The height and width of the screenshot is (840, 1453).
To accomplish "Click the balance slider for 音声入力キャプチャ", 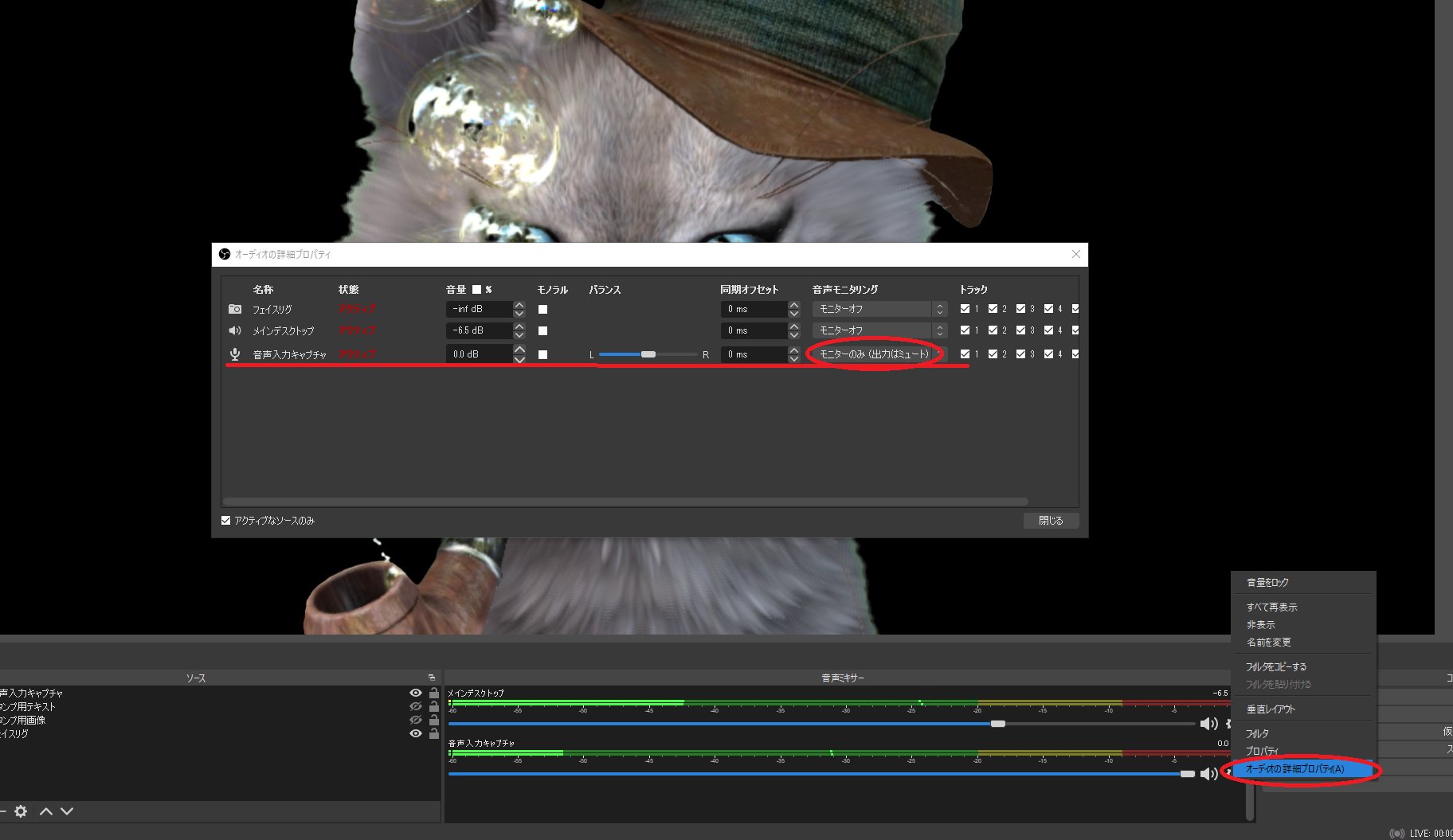I will point(648,354).
